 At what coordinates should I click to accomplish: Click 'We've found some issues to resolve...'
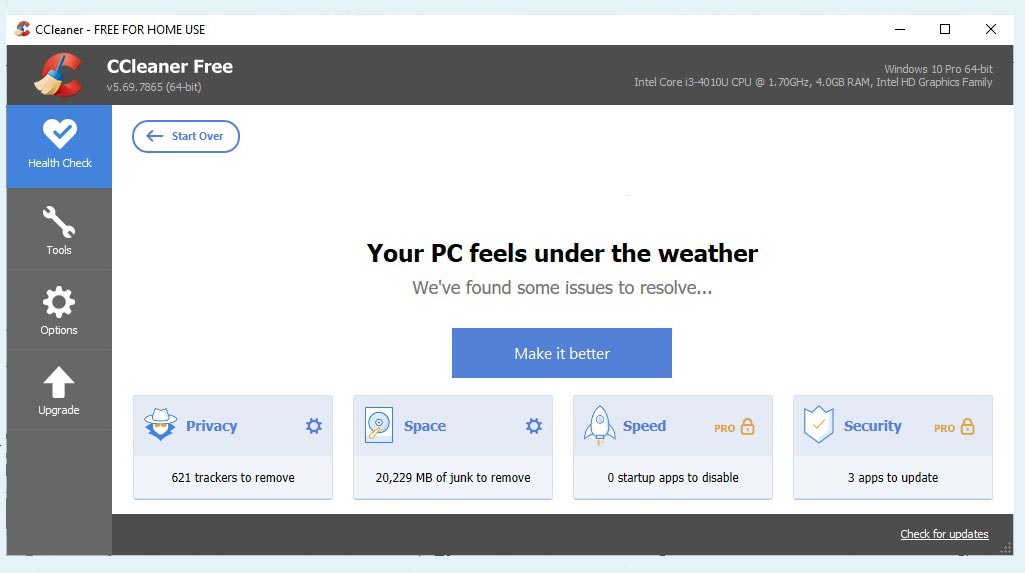562,287
